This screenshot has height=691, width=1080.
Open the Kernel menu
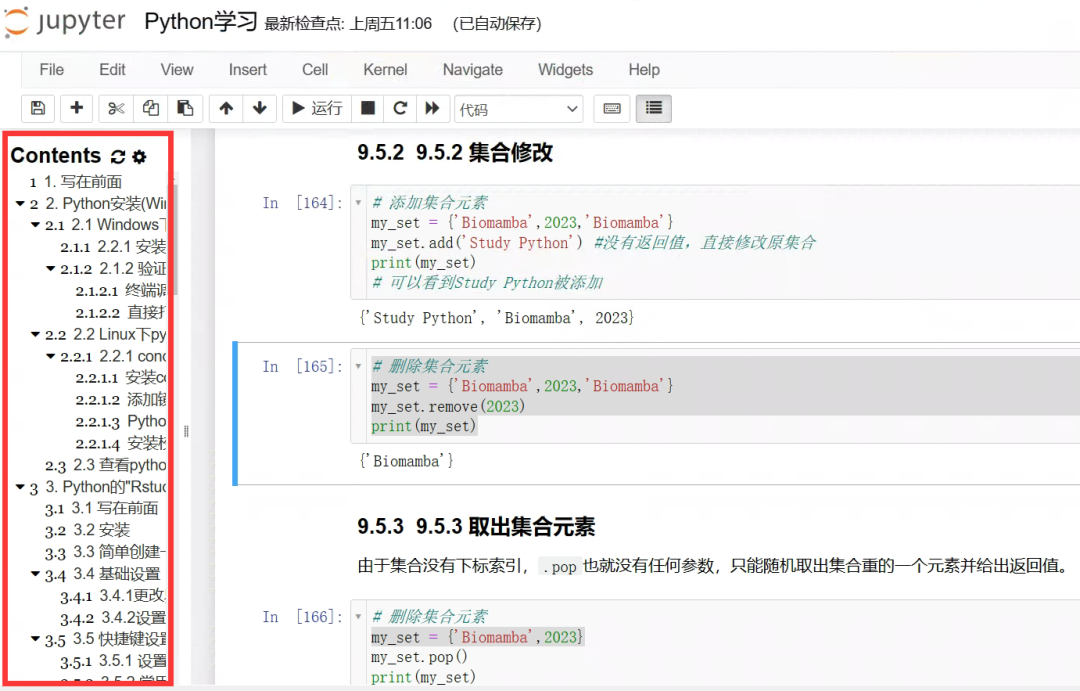(385, 70)
